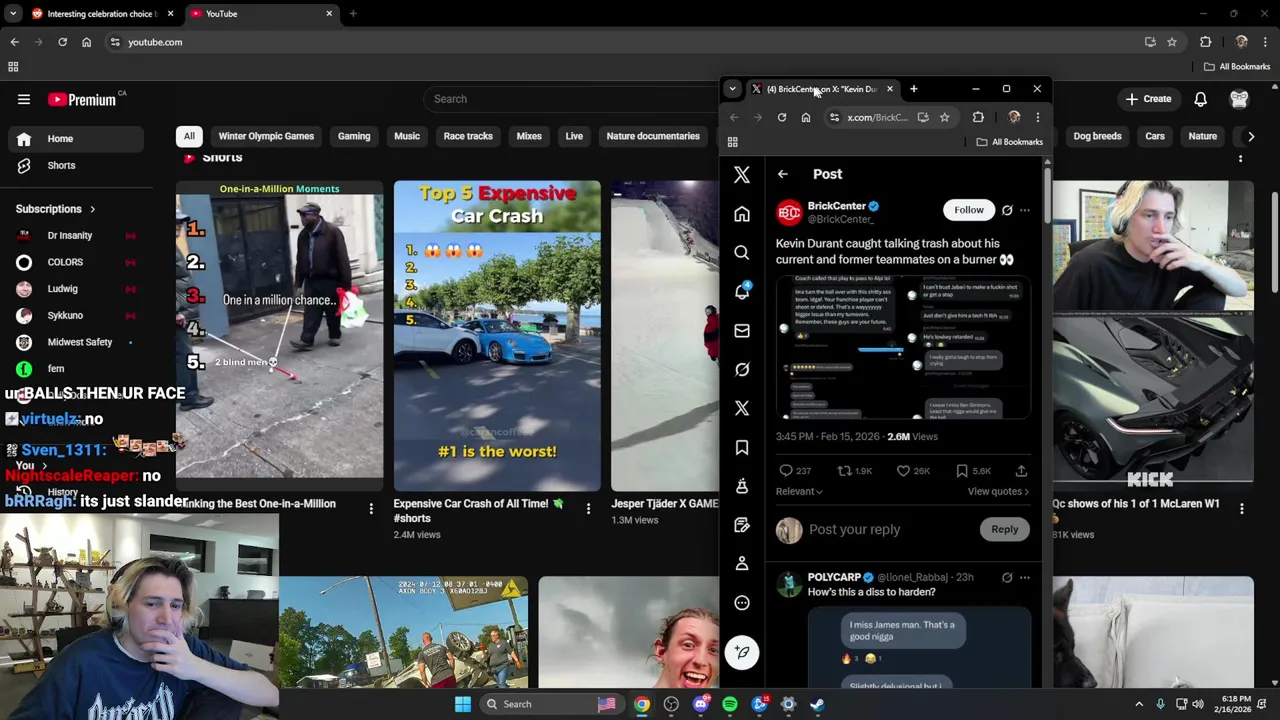Image resolution: width=1280 pixels, height=720 pixels.
Task: Open X Bookmarks icon
Action: pos(742,447)
